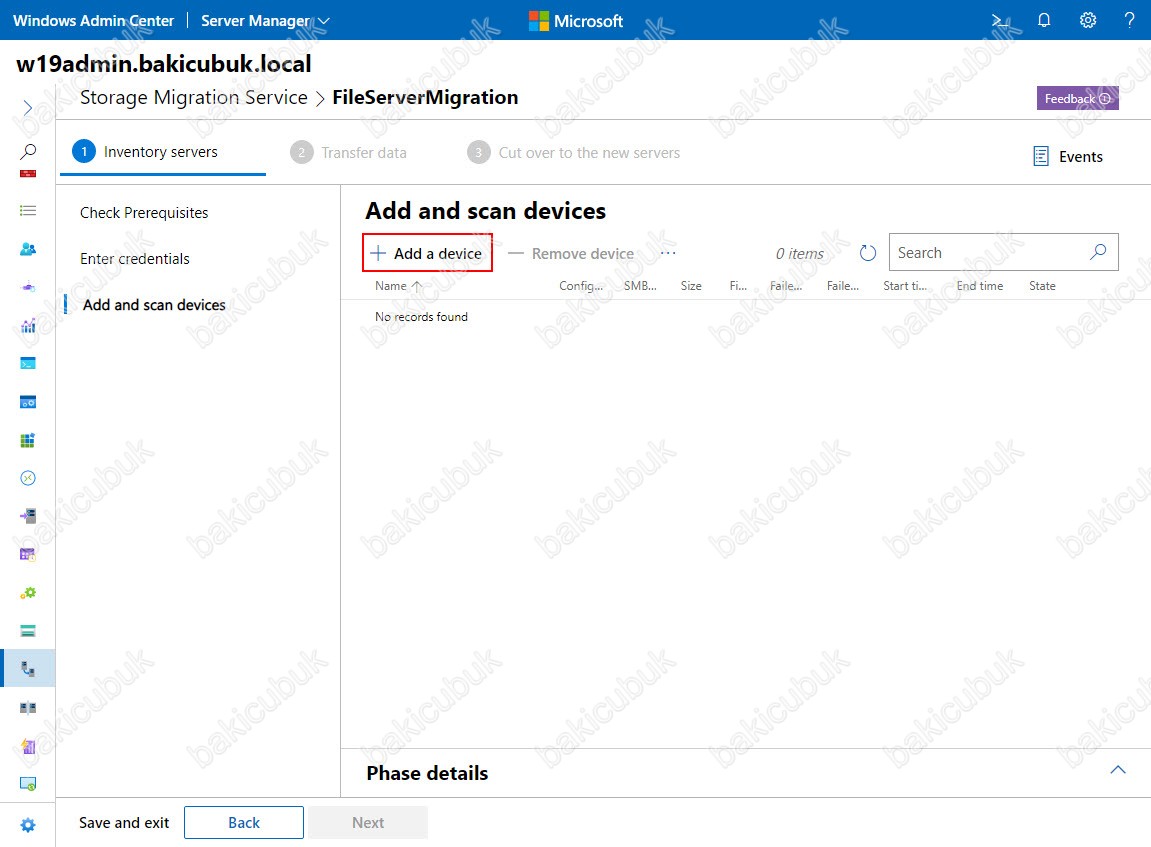Click the End time column header
Viewport: 1151px width, 847px height.
point(980,286)
